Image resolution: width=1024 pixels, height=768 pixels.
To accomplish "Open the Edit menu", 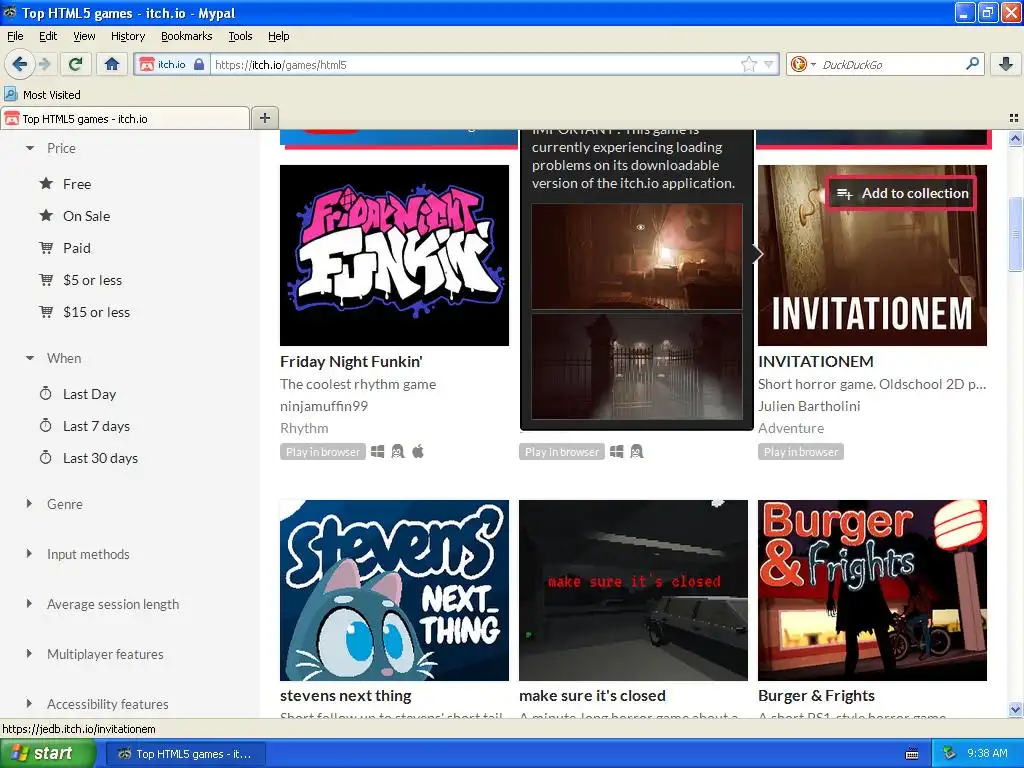I will tap(48, 36).
